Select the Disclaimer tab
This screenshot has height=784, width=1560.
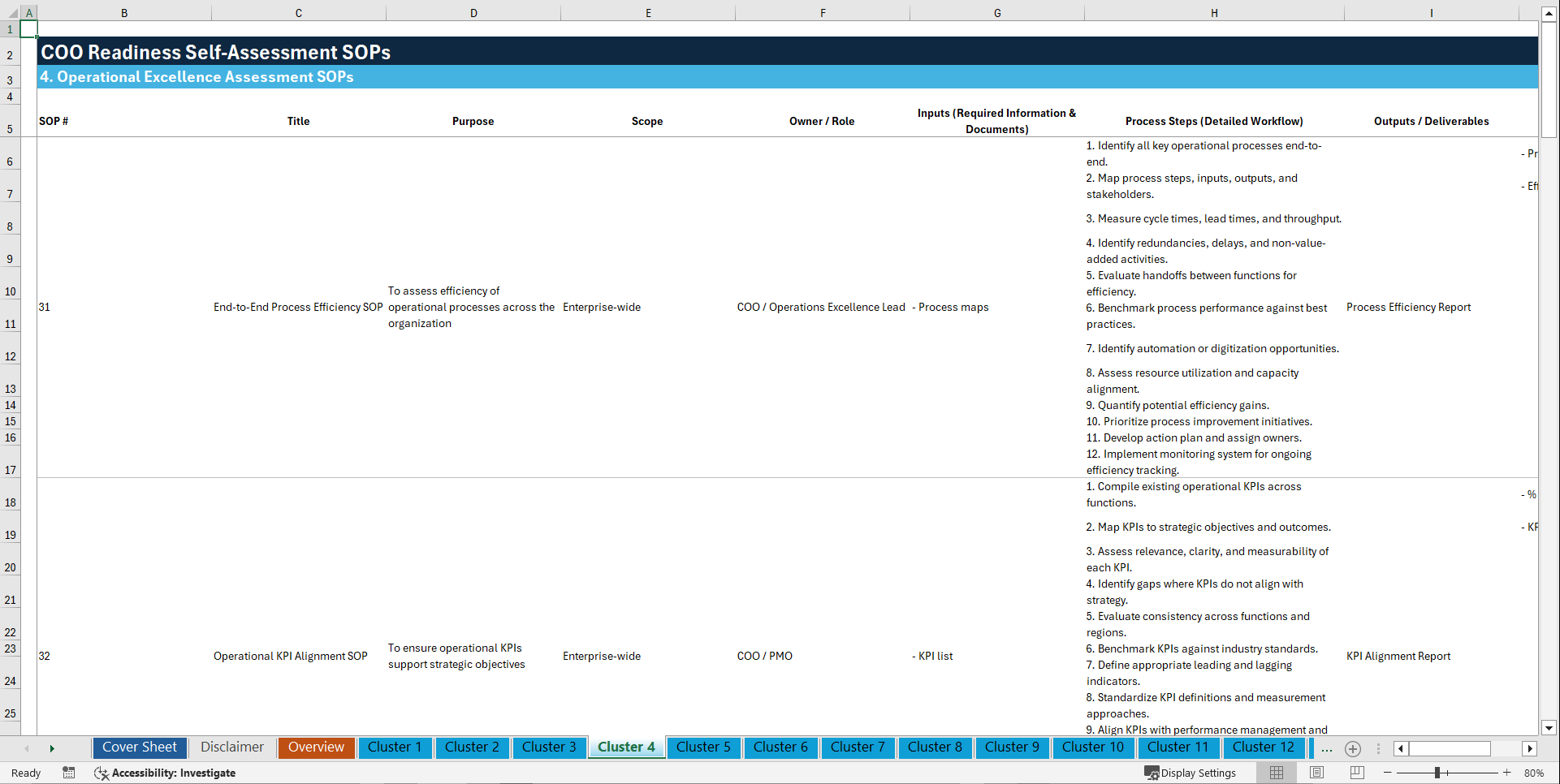tap(231, 747)
